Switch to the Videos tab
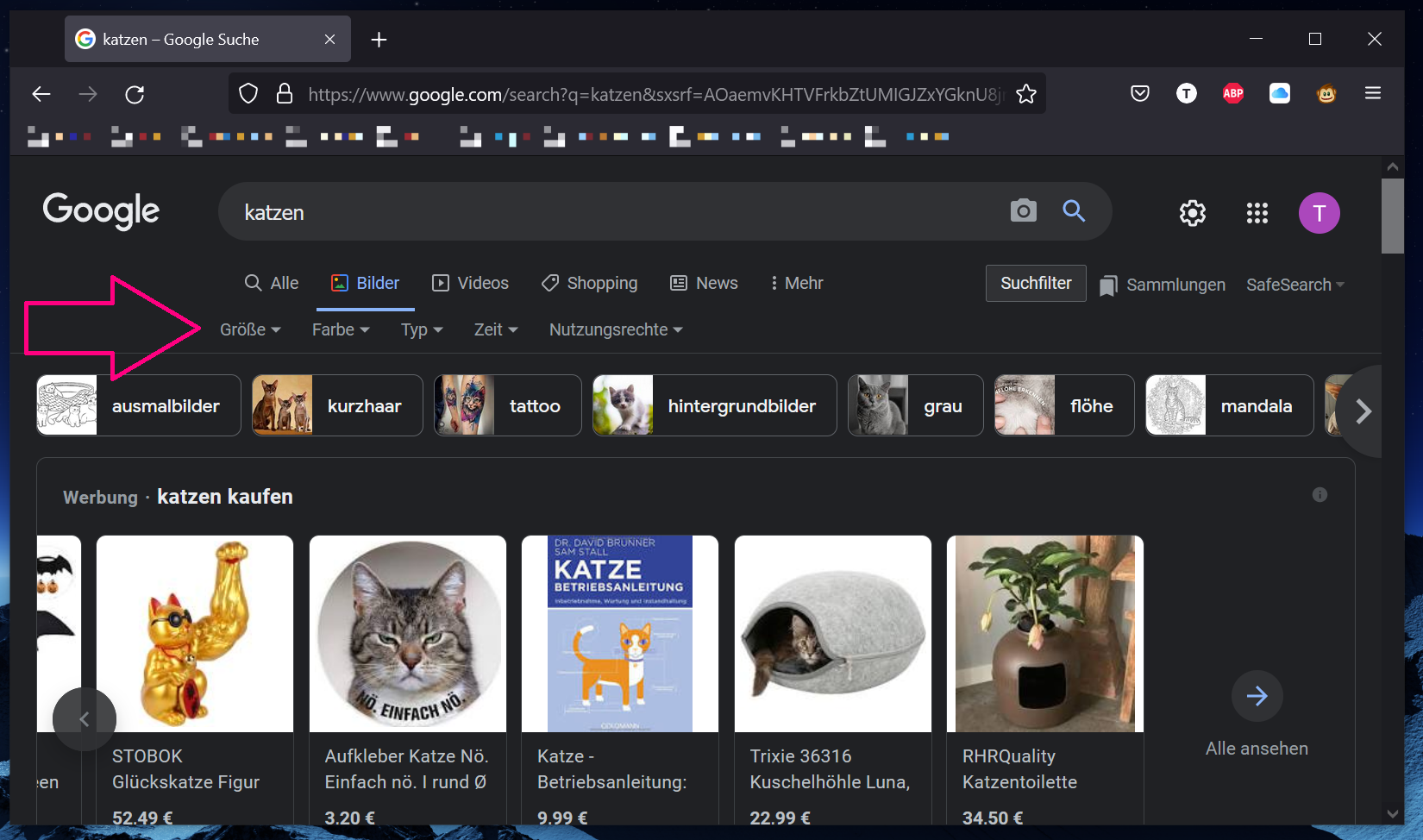Screen dimensions: 1423x840 [x=470, y=284]
